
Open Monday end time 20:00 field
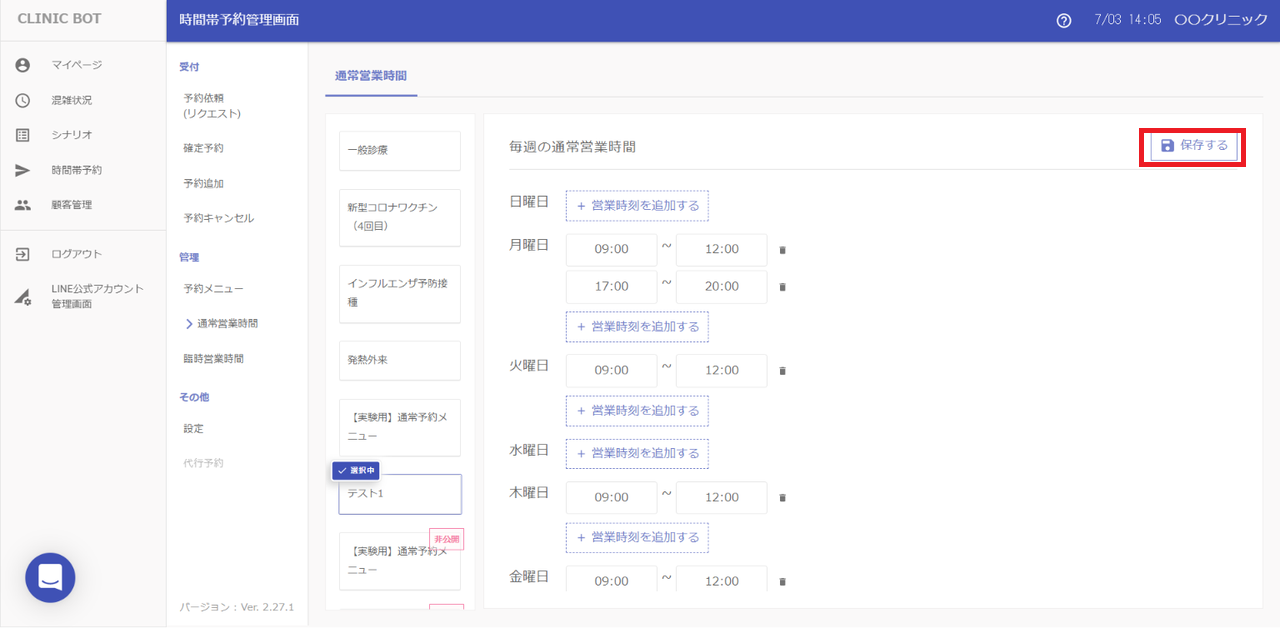tap(721, 287)
